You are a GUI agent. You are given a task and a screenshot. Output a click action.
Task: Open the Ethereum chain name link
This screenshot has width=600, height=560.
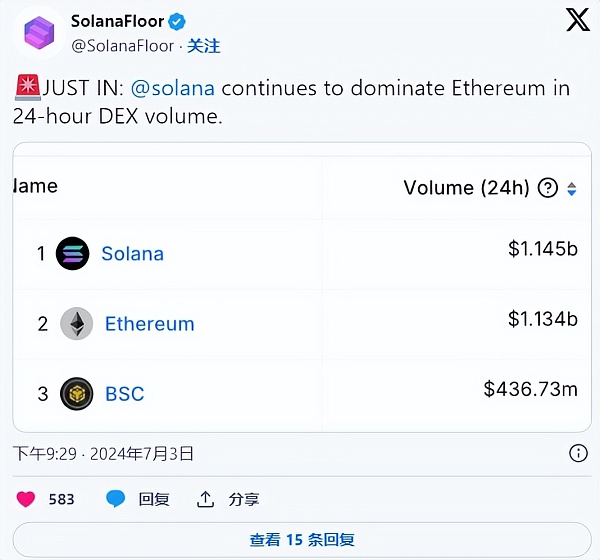point(149,324)
